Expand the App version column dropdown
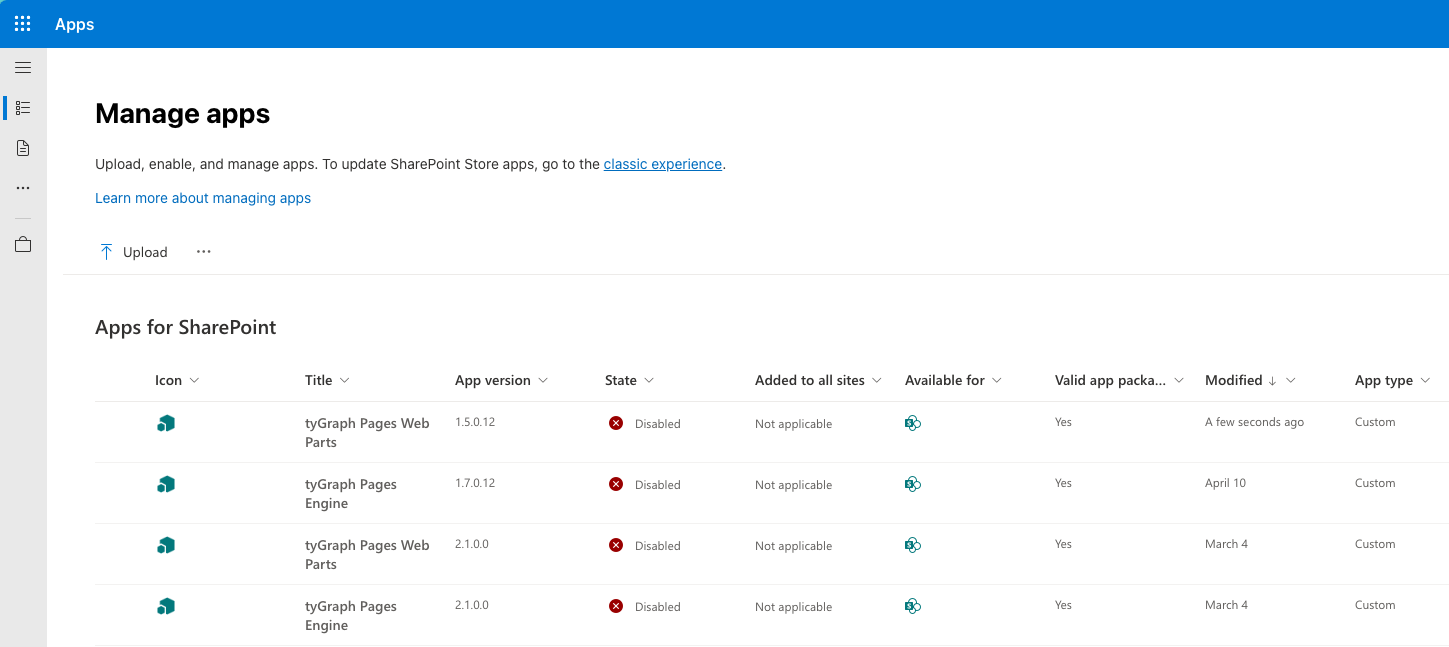Screen dimensions: 1449x647 [x=542, y=380]
